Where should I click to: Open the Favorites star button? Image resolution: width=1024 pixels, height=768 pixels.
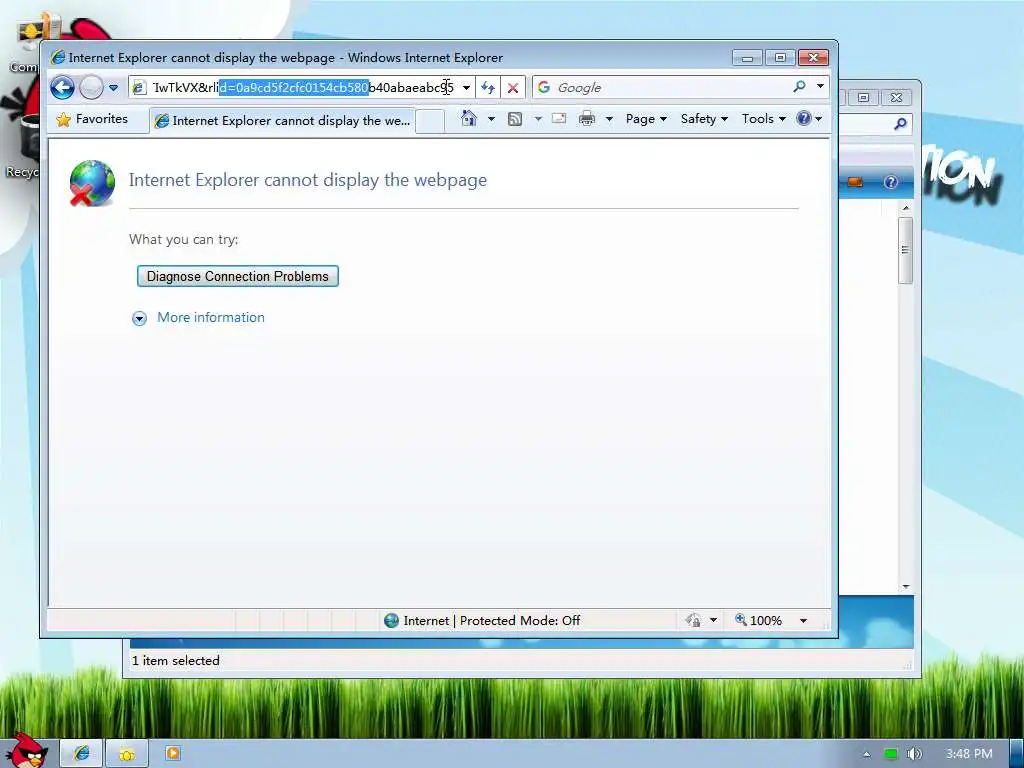click(92, 119)
